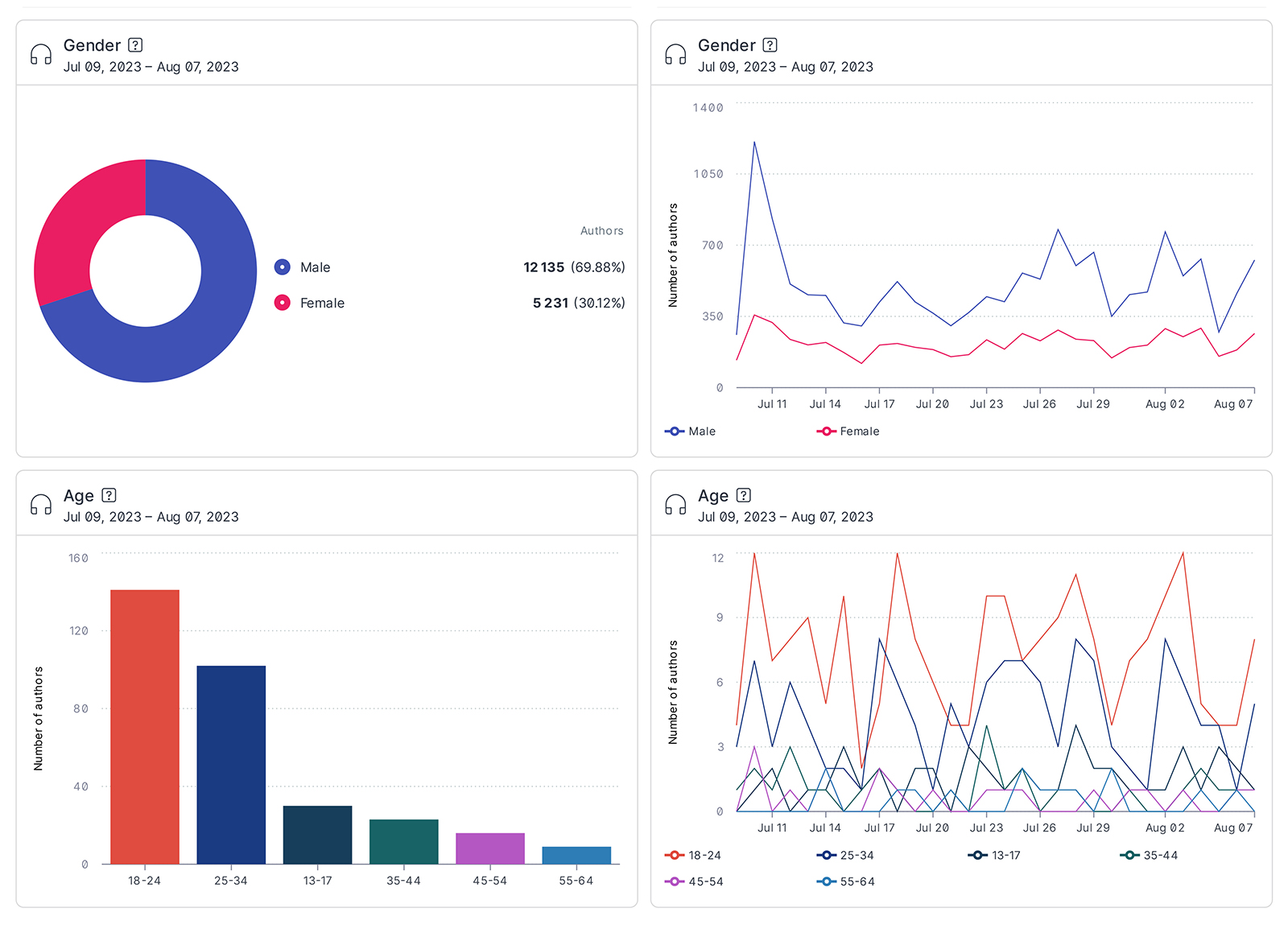The image size is (1288, 929).
Task: Open help icon beside Gender line-chart title
Action: [x=770, y=45]
